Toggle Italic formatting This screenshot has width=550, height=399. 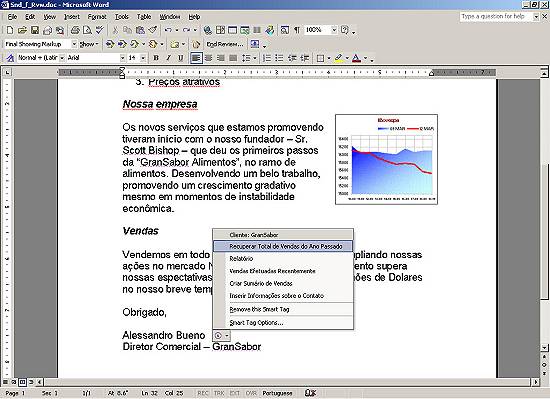tap(168, 58)
